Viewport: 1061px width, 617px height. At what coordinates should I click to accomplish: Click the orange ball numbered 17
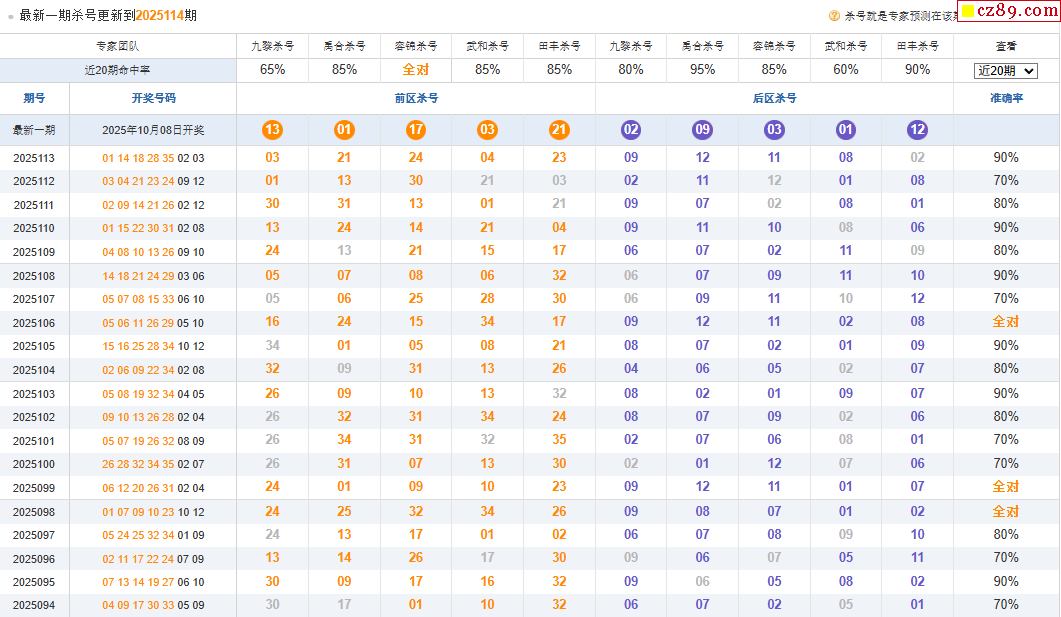click(416, 130)
